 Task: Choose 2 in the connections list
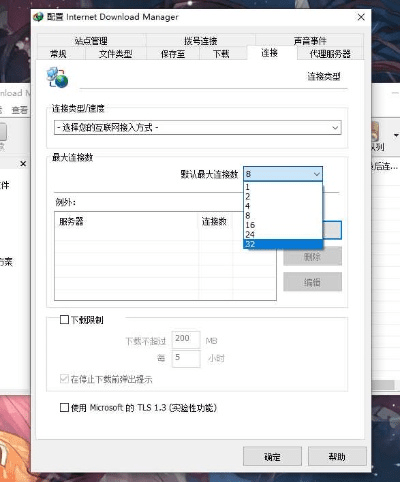point(283,197)
